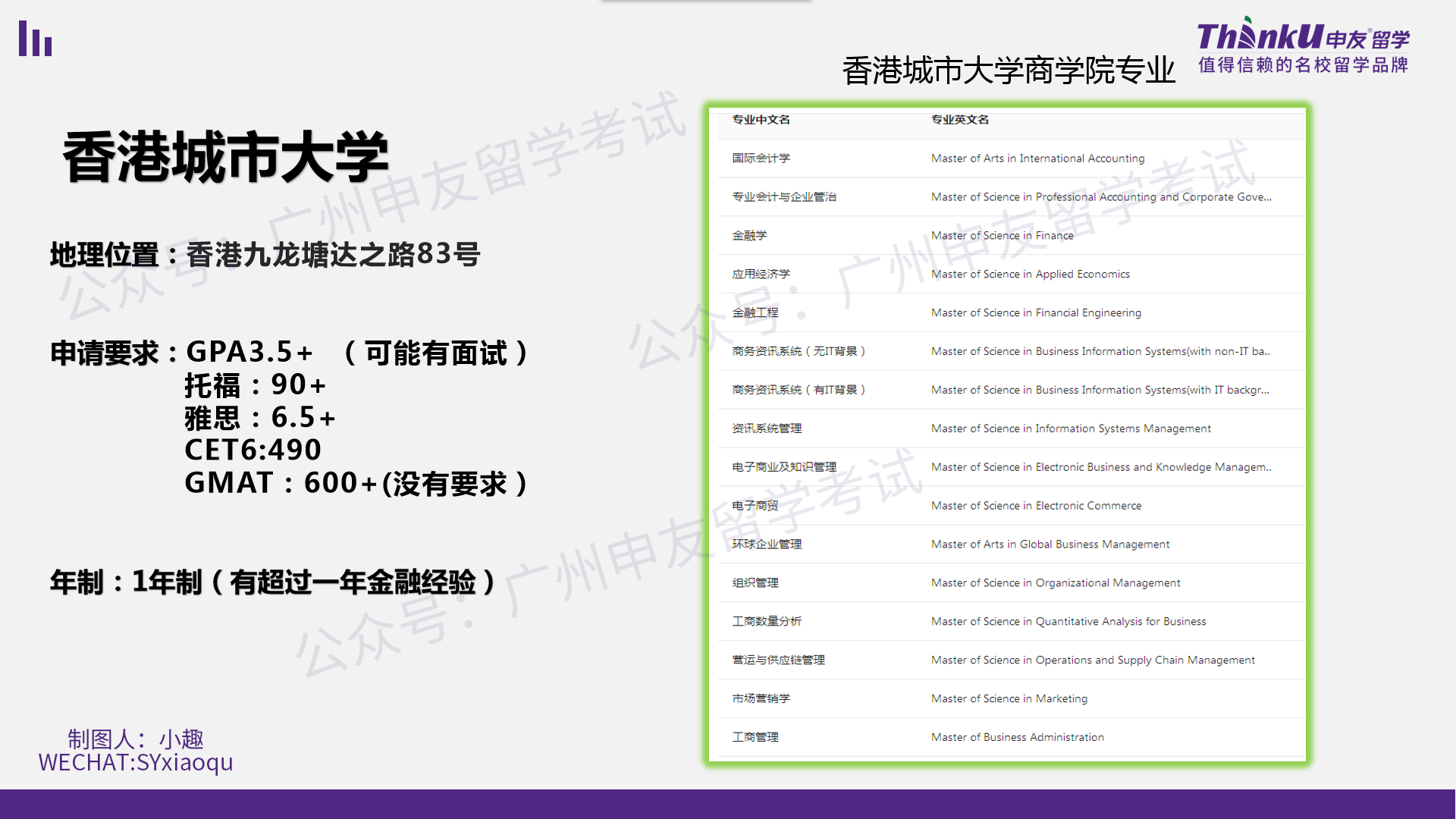Image resolution: width=1456 pixels, height=819 pixels.
Task: Click the 托福：90+ line
Action: pos(256,385)
